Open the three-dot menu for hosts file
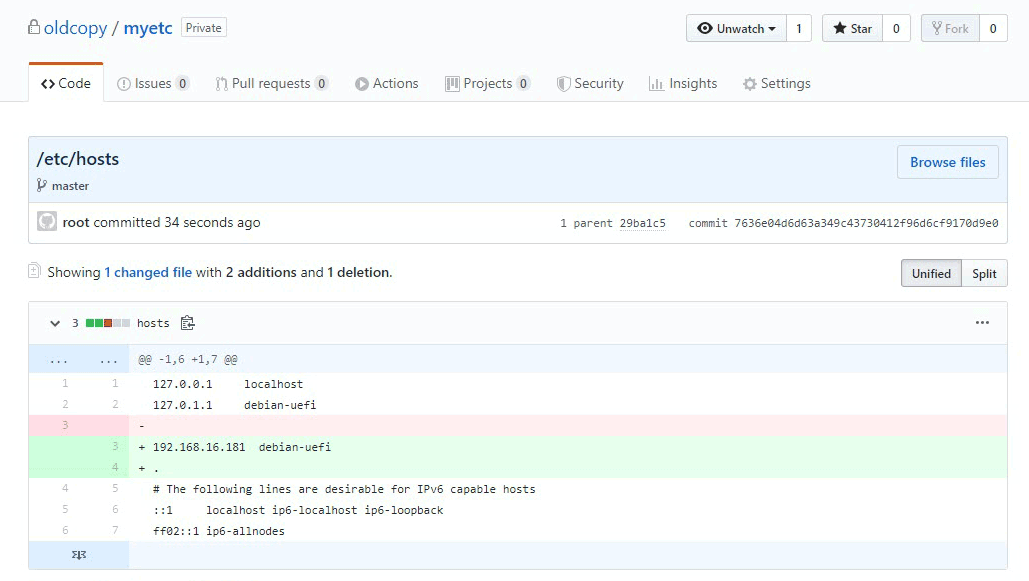Image resolution: width=1029 pixels, height=581 pixels. tap(982, 323)
